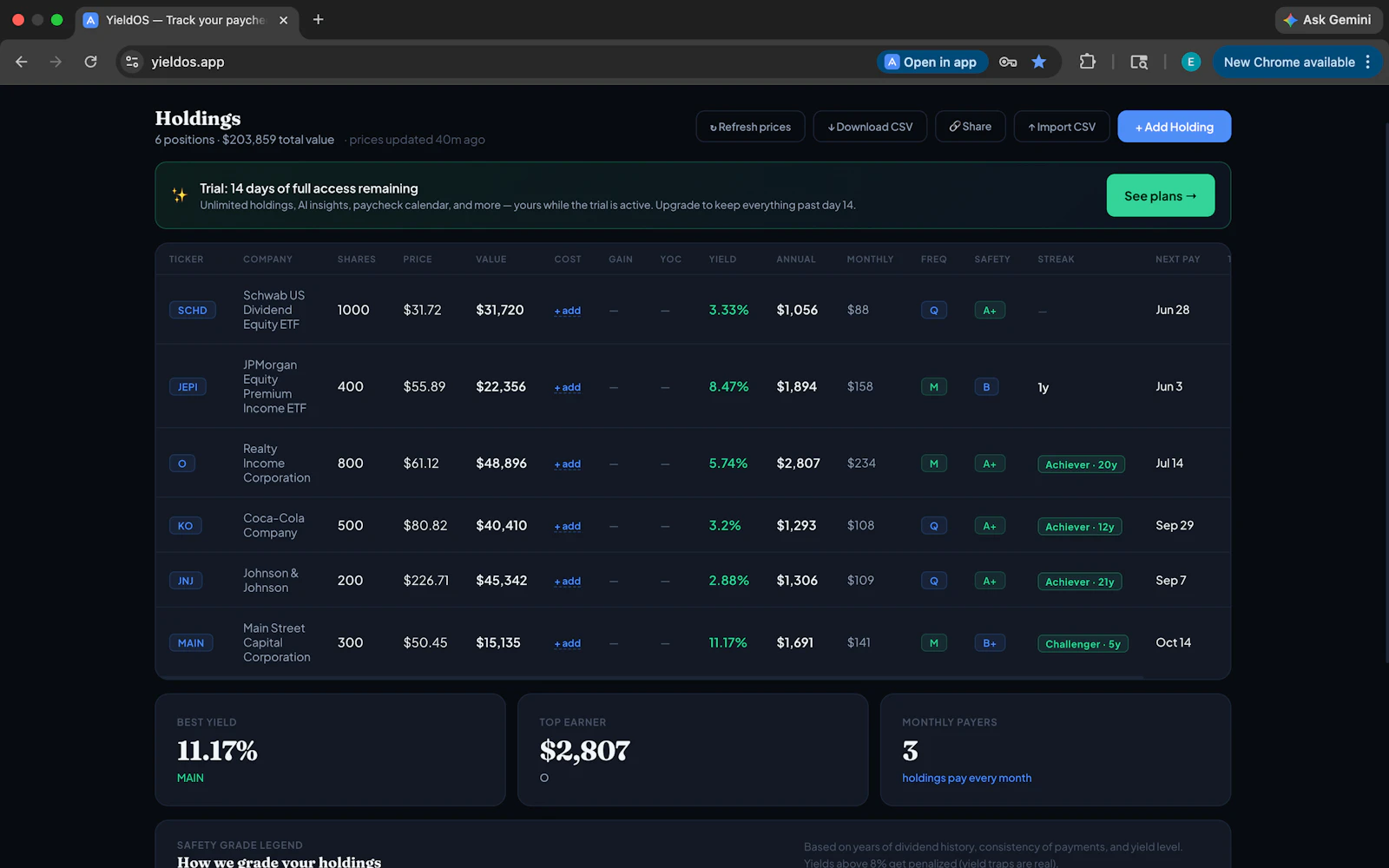Click the MAIN ticker badge
Image resolution: width=1389 pixels, height=868 pixels.
point(191,643)
